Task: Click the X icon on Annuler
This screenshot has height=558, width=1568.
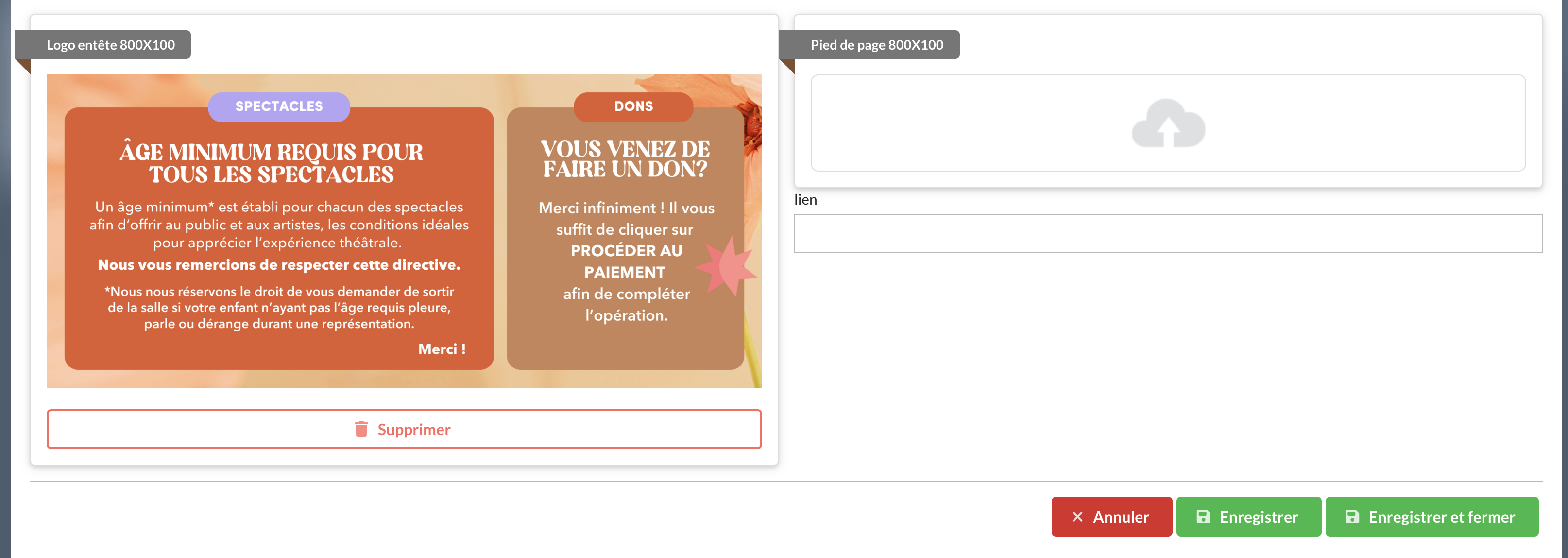Action: pos(1077,517)
